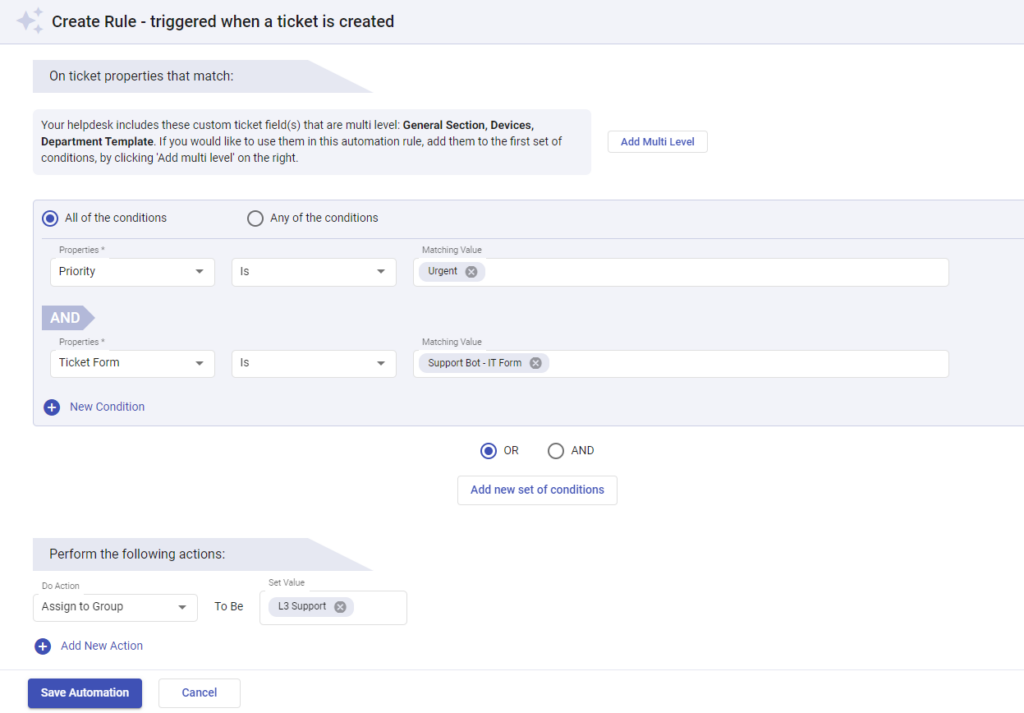Click Add new set of conditions
This screenshot has width=1024, height=713.
(536, 489)
